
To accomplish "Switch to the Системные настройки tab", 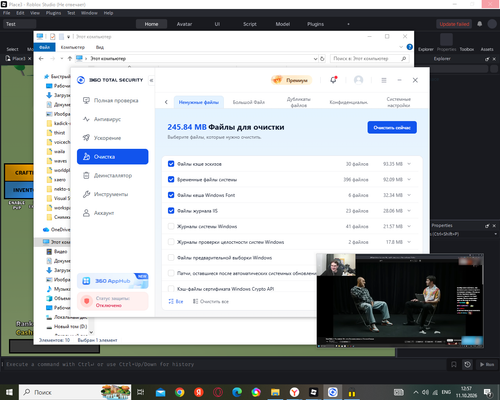I will 399,102.
